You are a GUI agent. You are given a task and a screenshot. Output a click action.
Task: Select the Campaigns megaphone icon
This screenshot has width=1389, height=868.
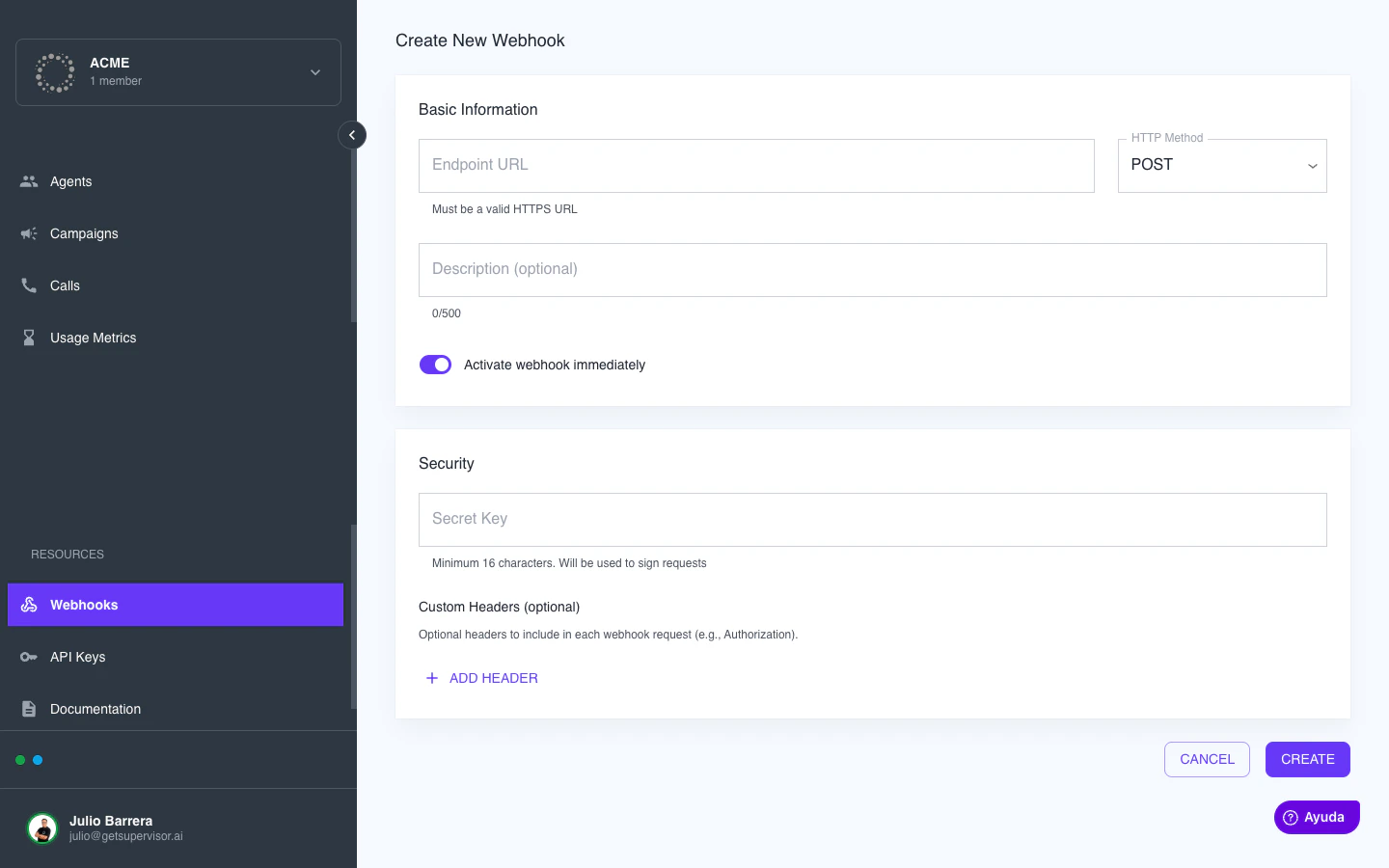tap(29, 233)
